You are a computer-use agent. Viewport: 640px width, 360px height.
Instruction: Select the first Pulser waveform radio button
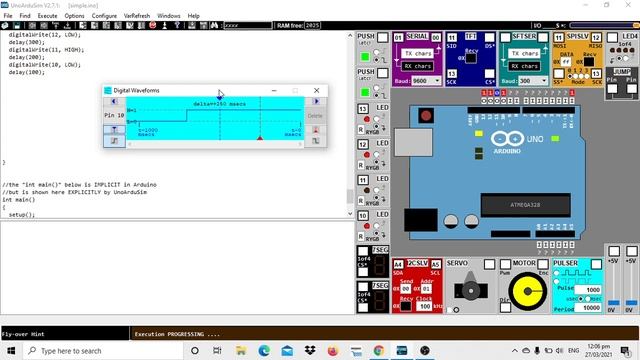556,273
